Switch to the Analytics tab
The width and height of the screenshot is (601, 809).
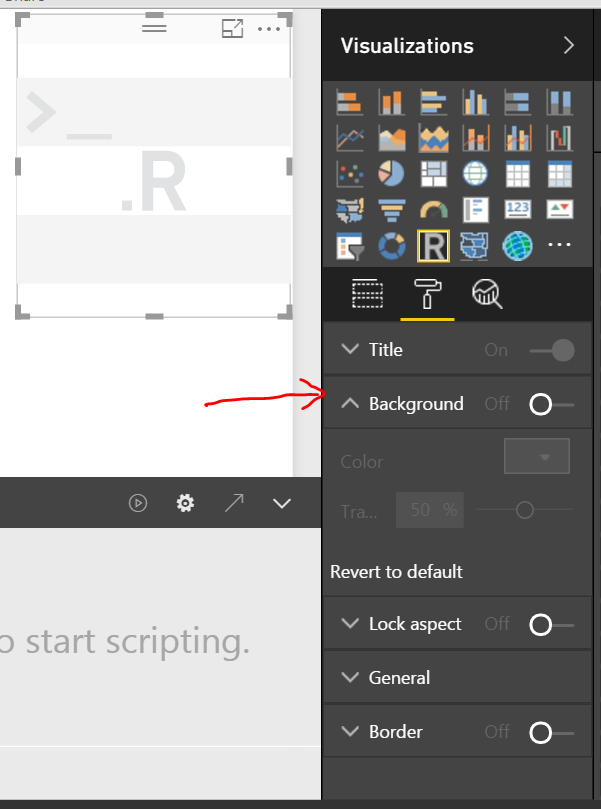point(487,294)
